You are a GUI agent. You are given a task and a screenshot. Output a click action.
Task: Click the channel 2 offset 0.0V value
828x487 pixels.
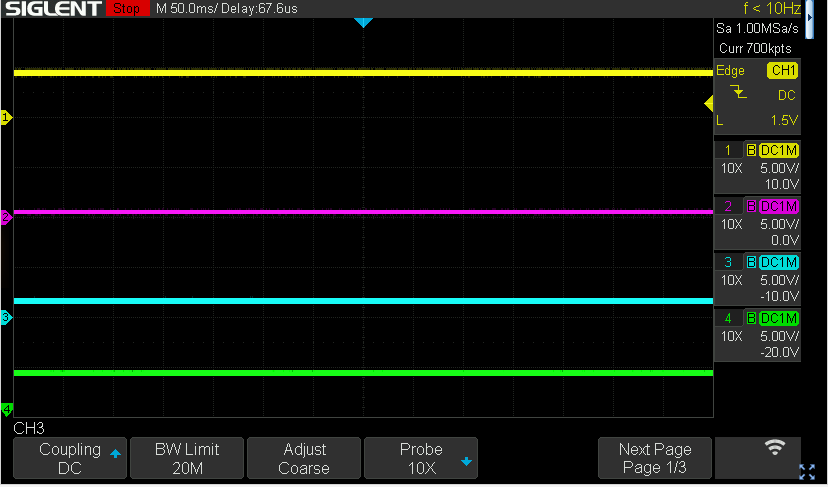point(785,240)
